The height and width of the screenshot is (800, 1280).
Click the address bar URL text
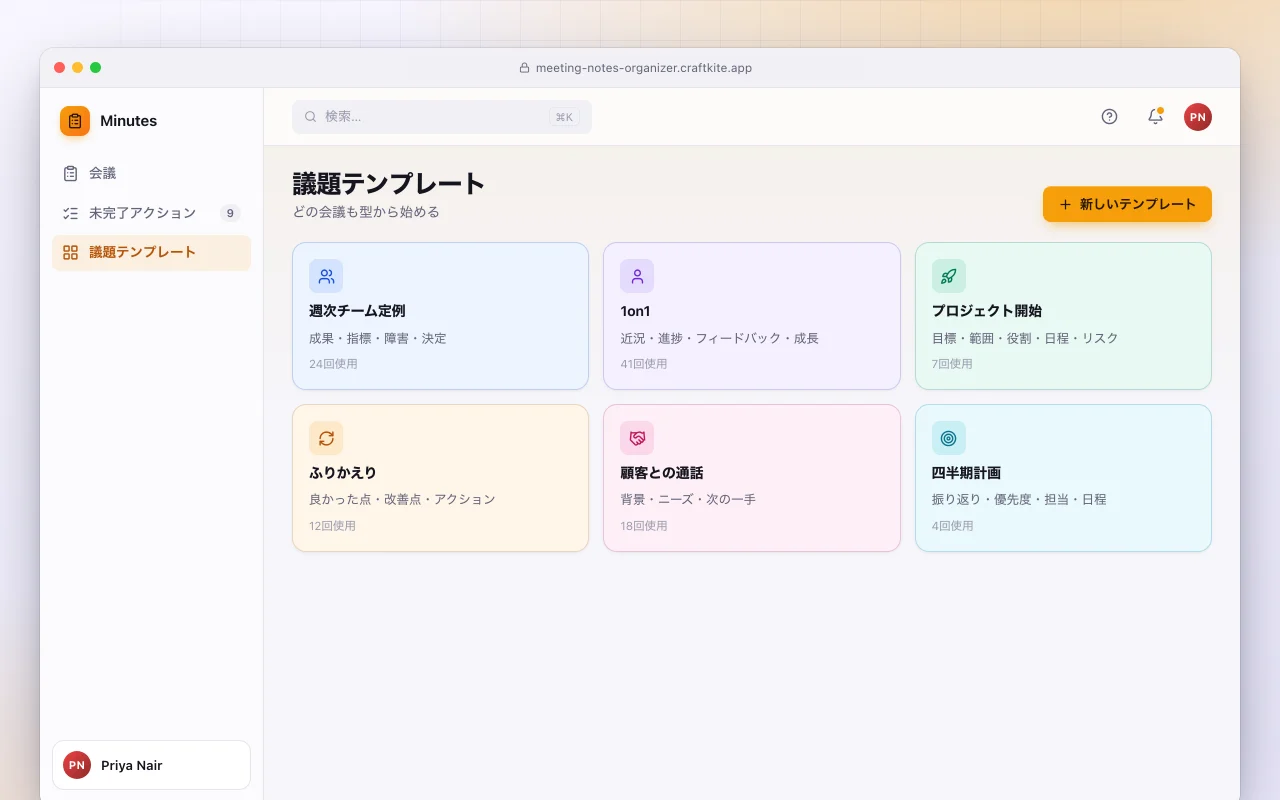pos(644,68)
